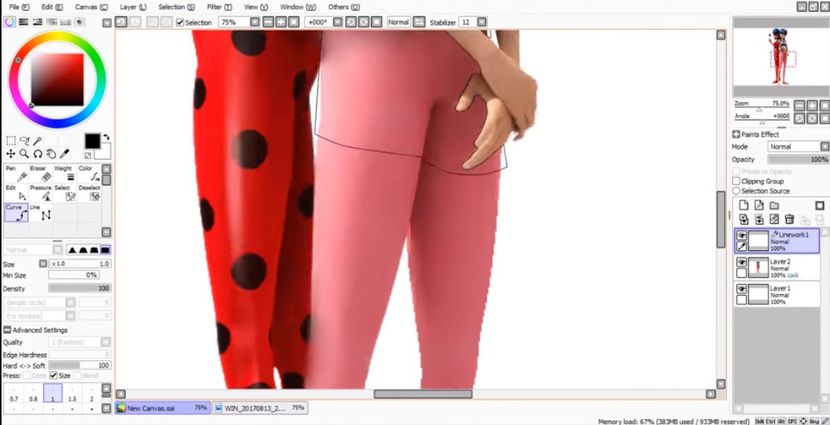This screenshot has height=425, width=830.
Task: Click the zoom out button in toolbar
Action: pos(268,22)
